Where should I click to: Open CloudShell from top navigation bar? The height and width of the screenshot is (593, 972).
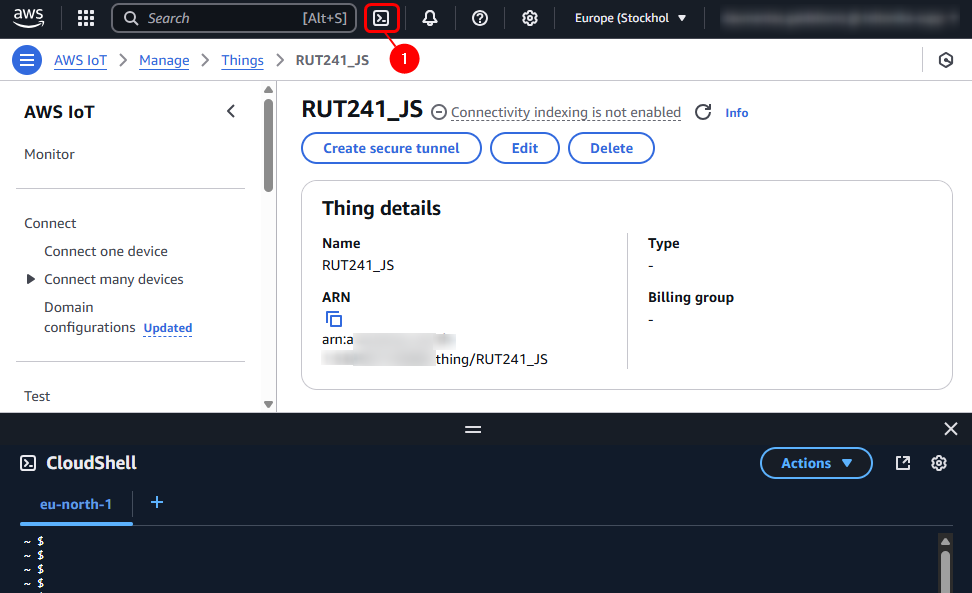coord(381,18)
